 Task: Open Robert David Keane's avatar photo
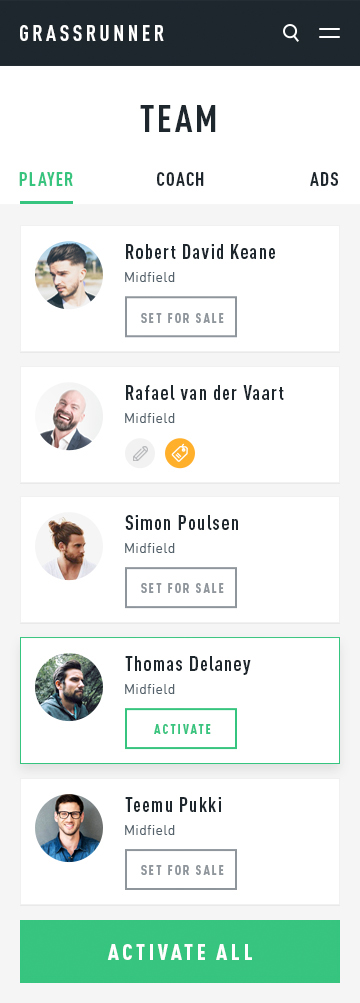pyautogui.click(x=69, y=275)
